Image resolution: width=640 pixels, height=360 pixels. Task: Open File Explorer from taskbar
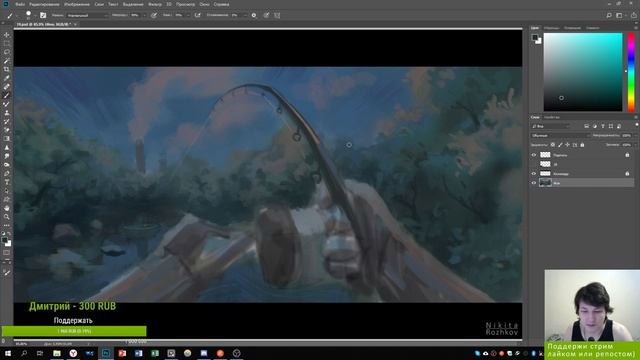(x=57, y=353)
